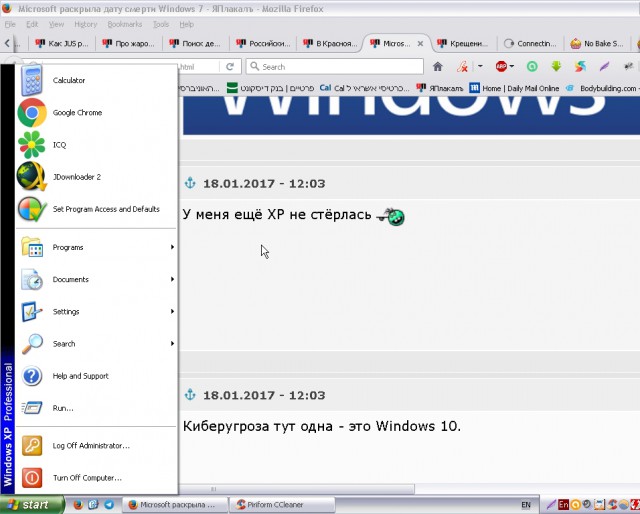Close the active 'Micros...' tab
Image resolution: width=640 pixels, height=514 pixels.
click(x=420, y=44)
